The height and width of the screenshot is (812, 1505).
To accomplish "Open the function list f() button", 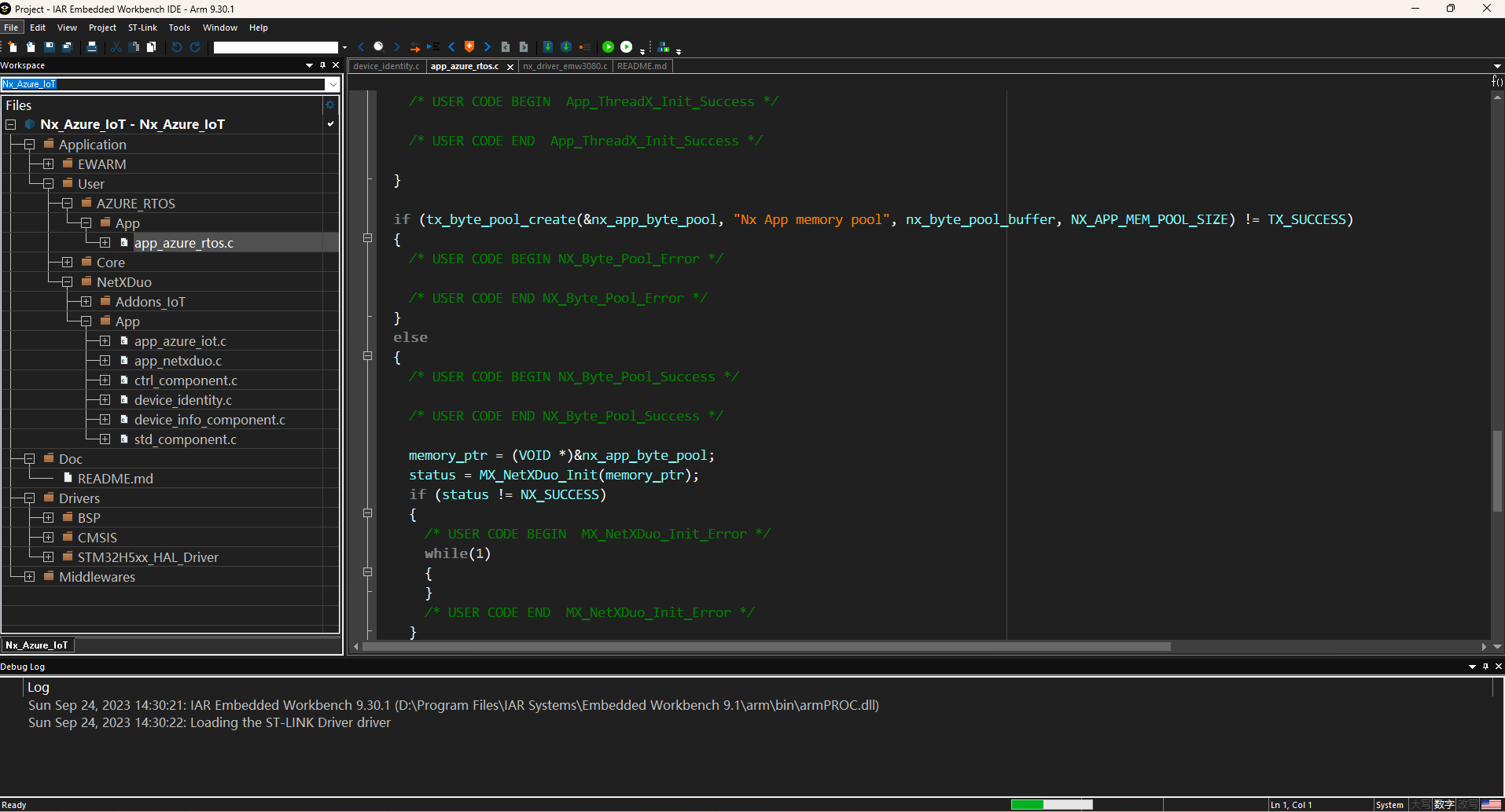I will [1497, 81].
